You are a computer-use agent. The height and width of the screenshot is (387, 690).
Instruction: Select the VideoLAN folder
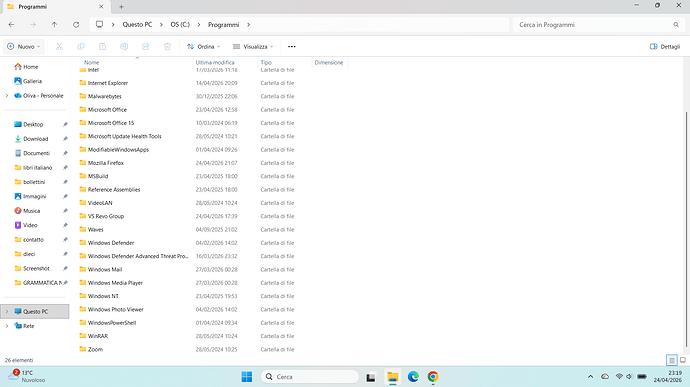pyautogui.click(x=96, y=203)
